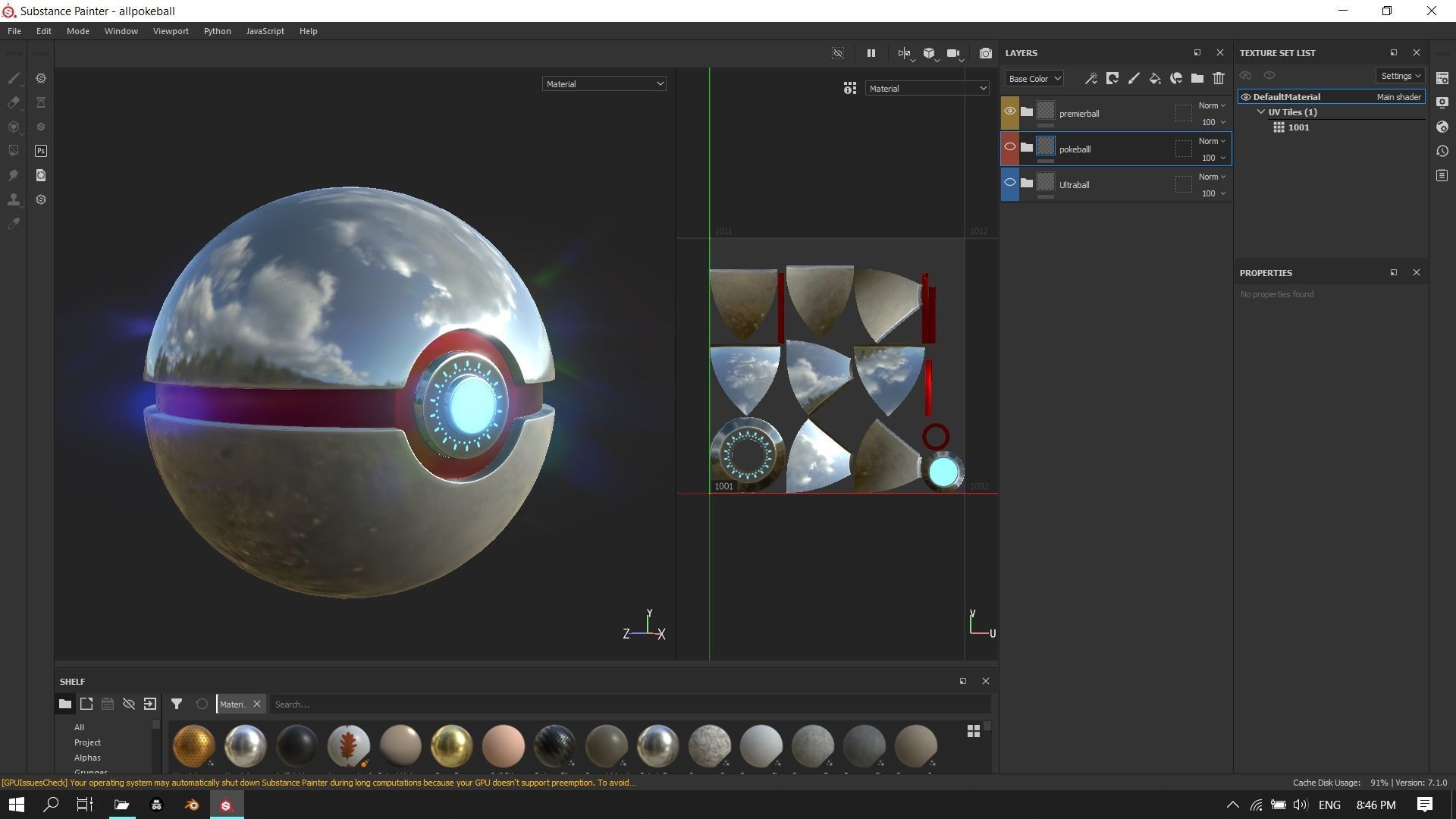Toggle solo texture set icon

click(x=1269, y=75)
